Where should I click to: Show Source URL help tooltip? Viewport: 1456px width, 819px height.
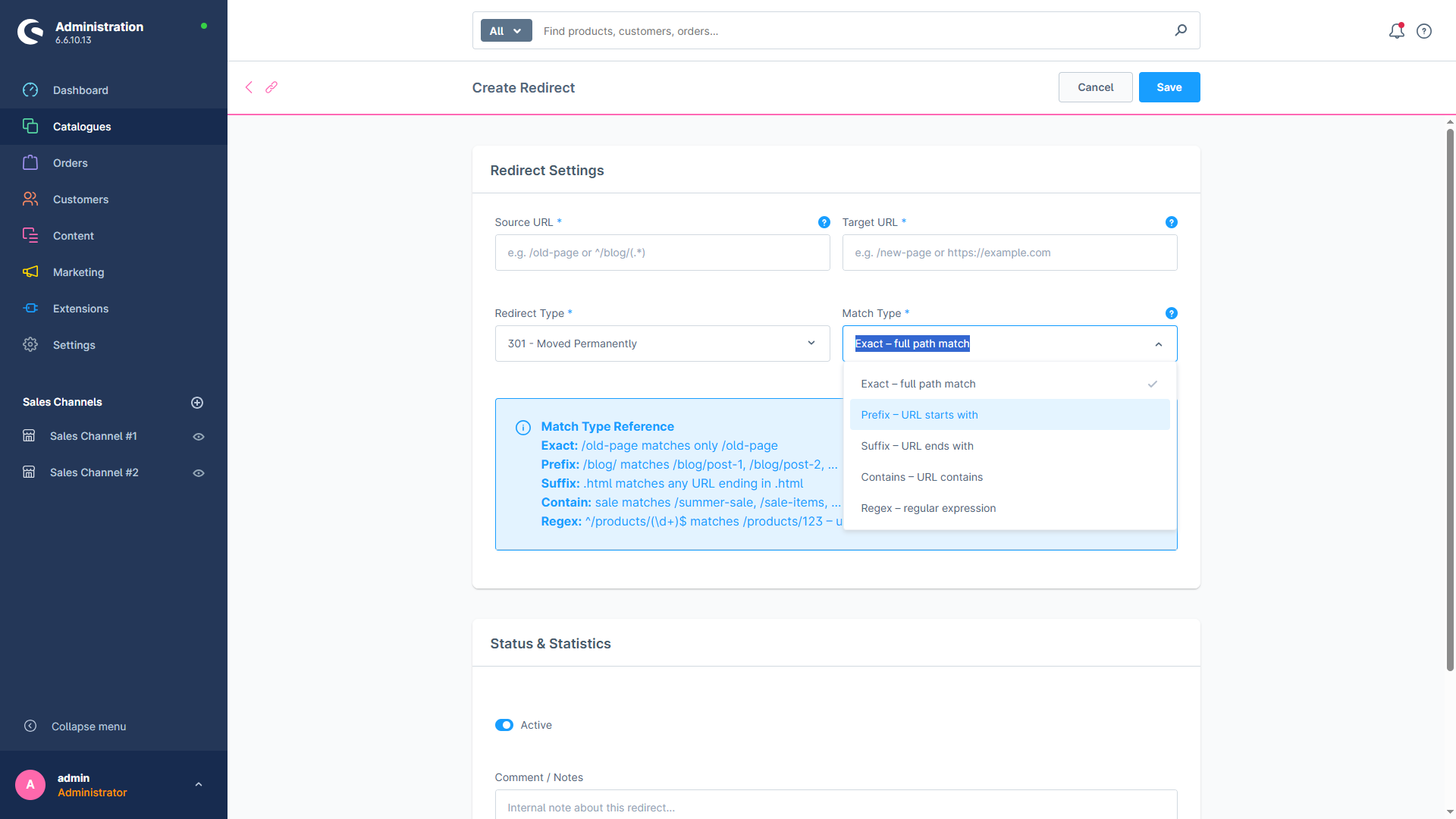click(824, 222)
